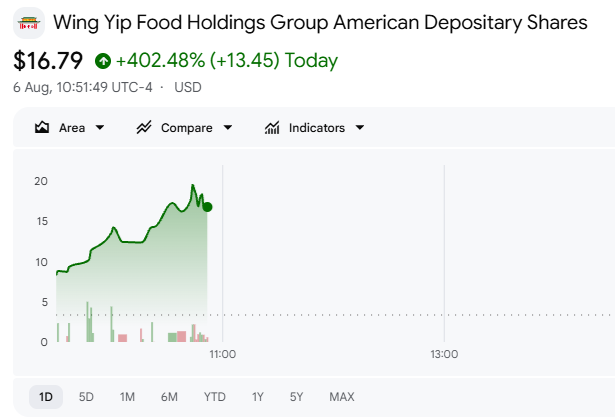Click the Area chart type icon

point(42,127)
